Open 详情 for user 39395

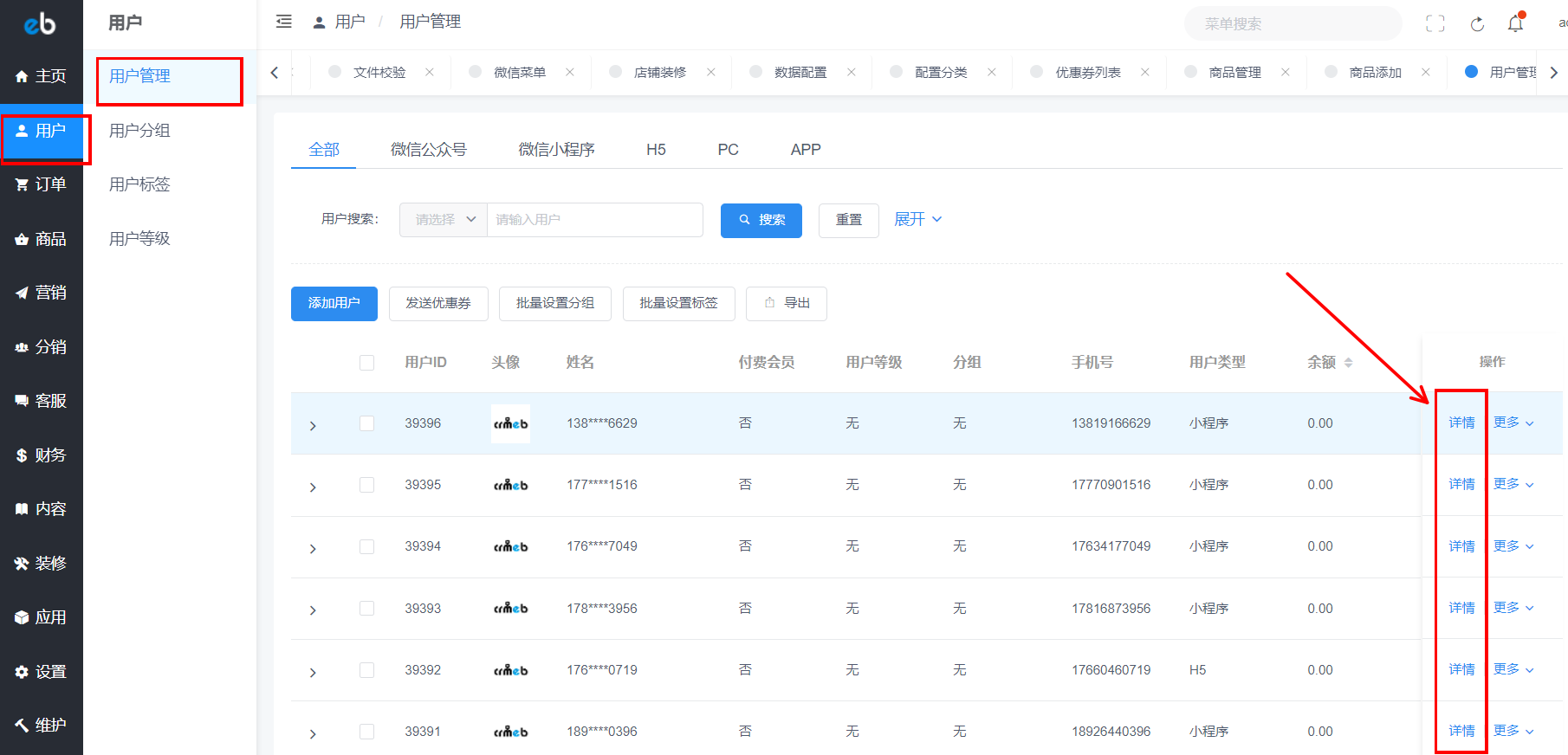click(x=1461, y=484)
